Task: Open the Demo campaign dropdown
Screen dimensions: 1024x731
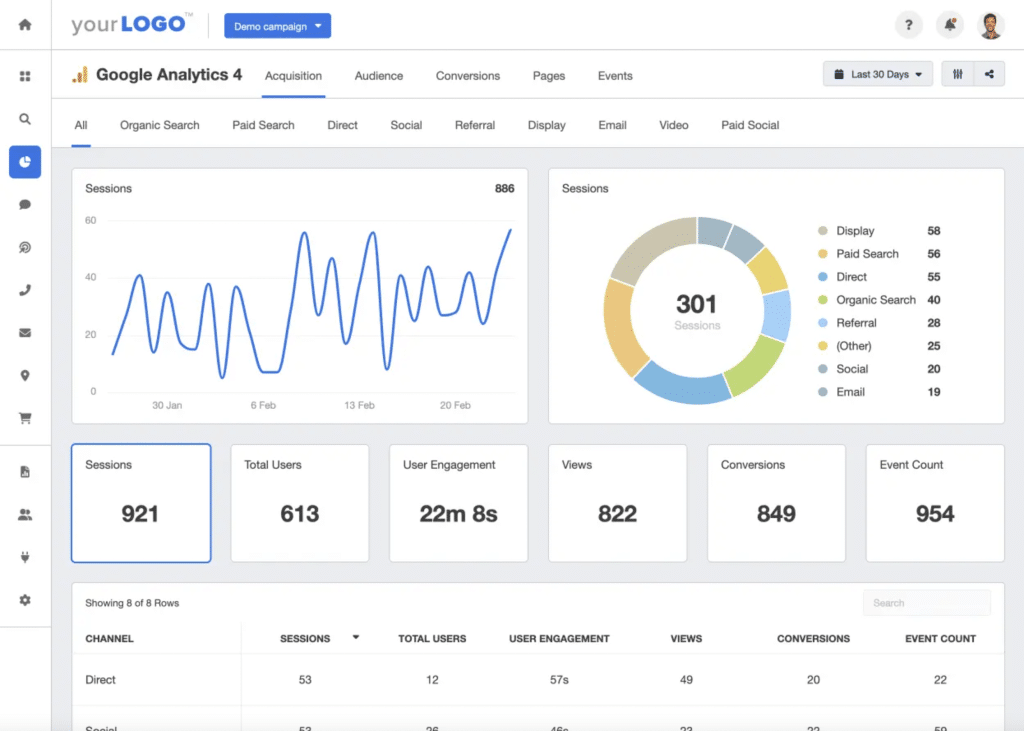Action: pyautogui.click(x=277, y=25)
